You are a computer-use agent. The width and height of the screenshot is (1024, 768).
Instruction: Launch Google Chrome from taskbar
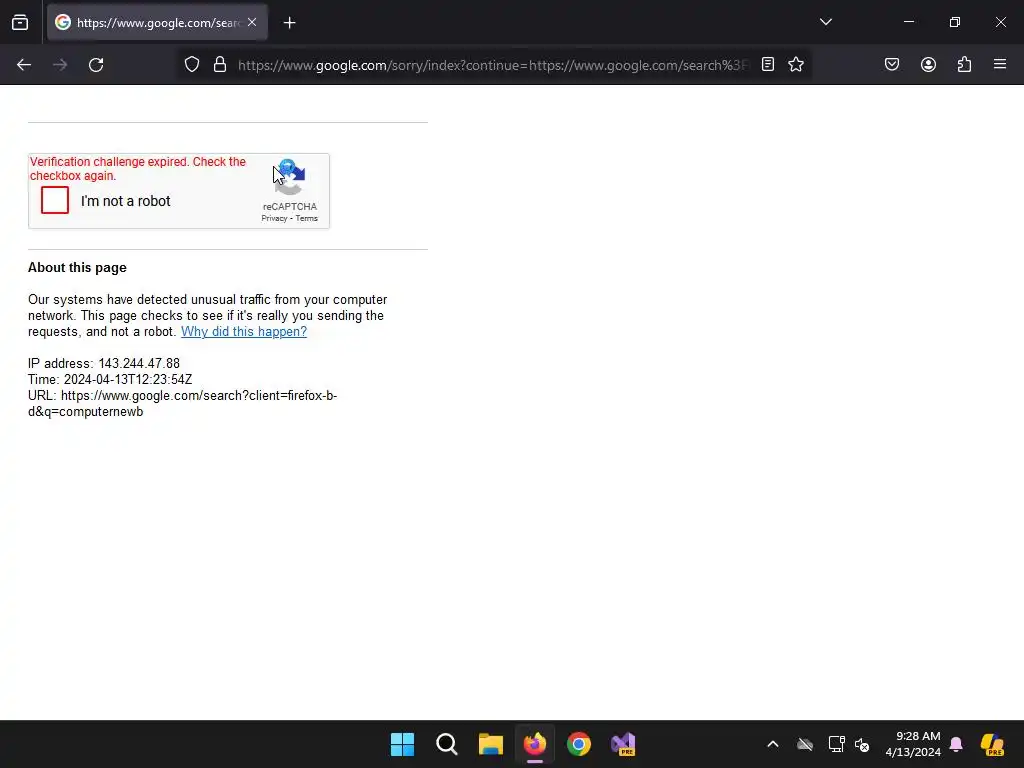tap(579, 744)
